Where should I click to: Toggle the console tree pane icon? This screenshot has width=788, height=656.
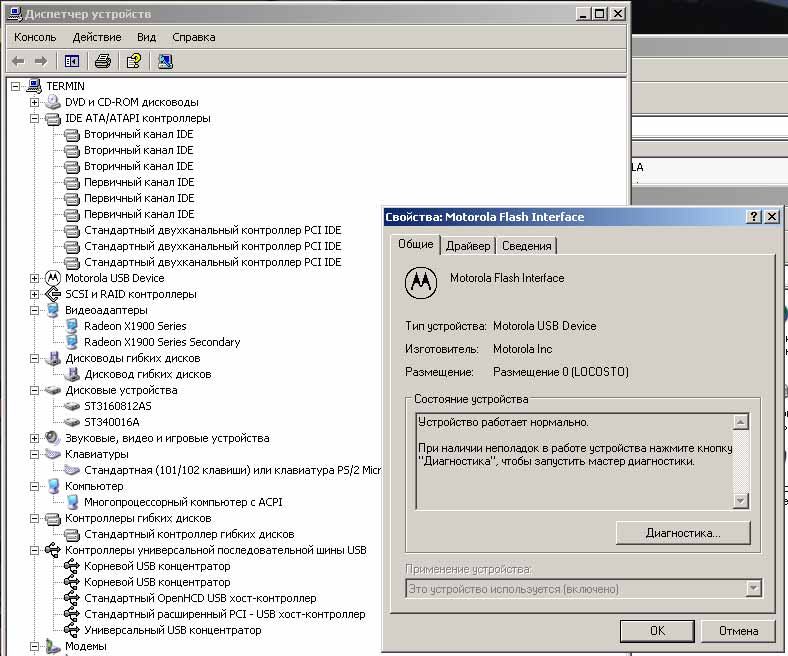pos(72,61)
